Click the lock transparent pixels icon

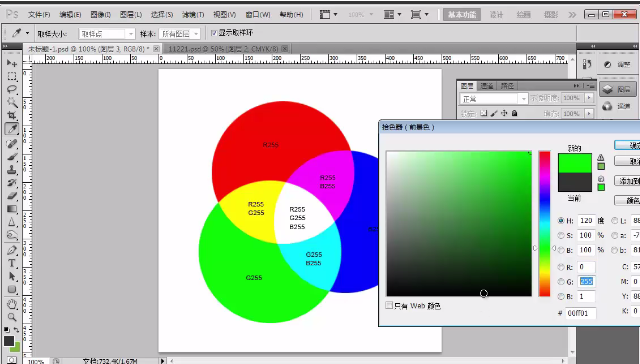tap(484, 113)
